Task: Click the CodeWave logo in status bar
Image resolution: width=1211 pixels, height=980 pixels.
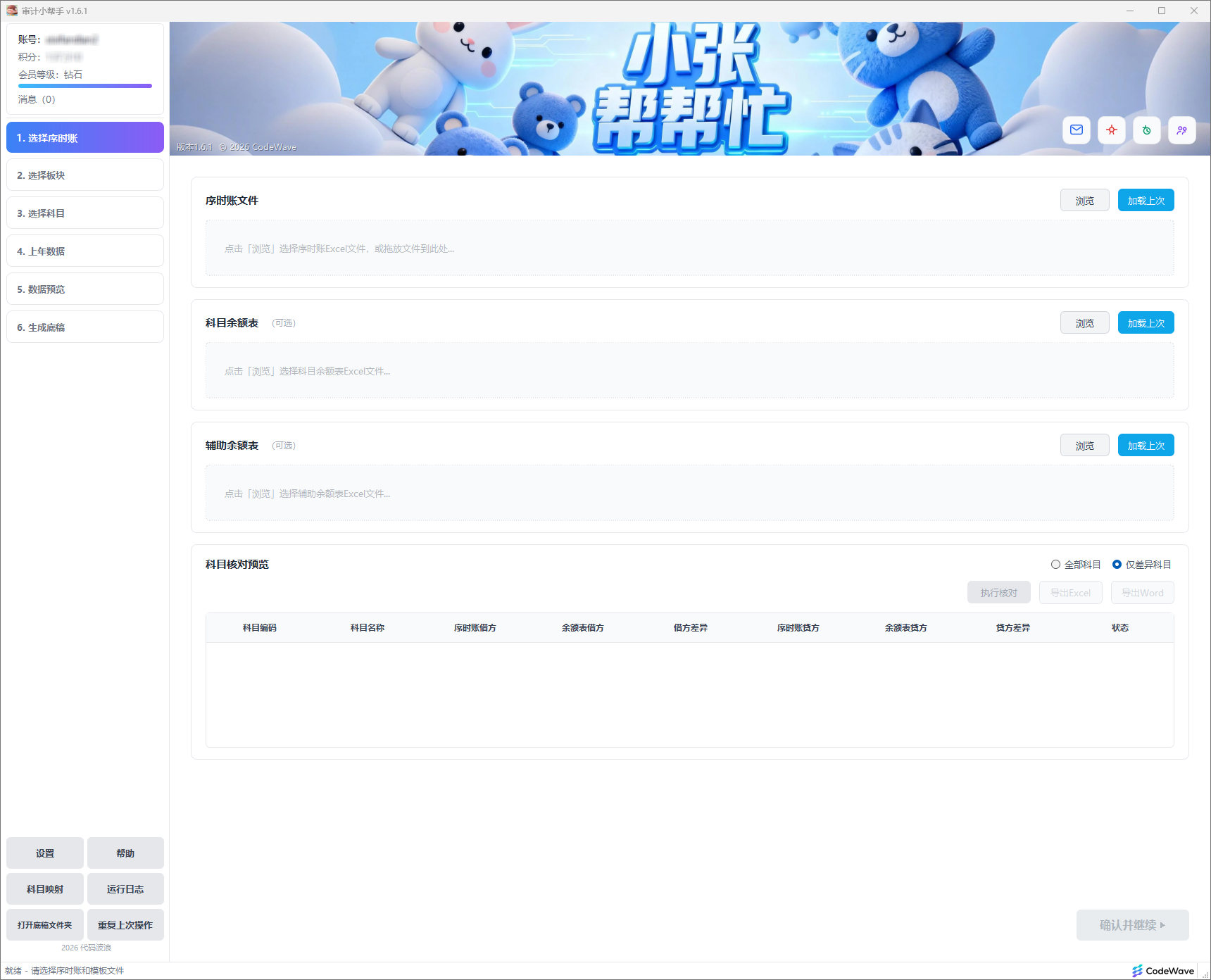Action: (x=1163, y=971)
